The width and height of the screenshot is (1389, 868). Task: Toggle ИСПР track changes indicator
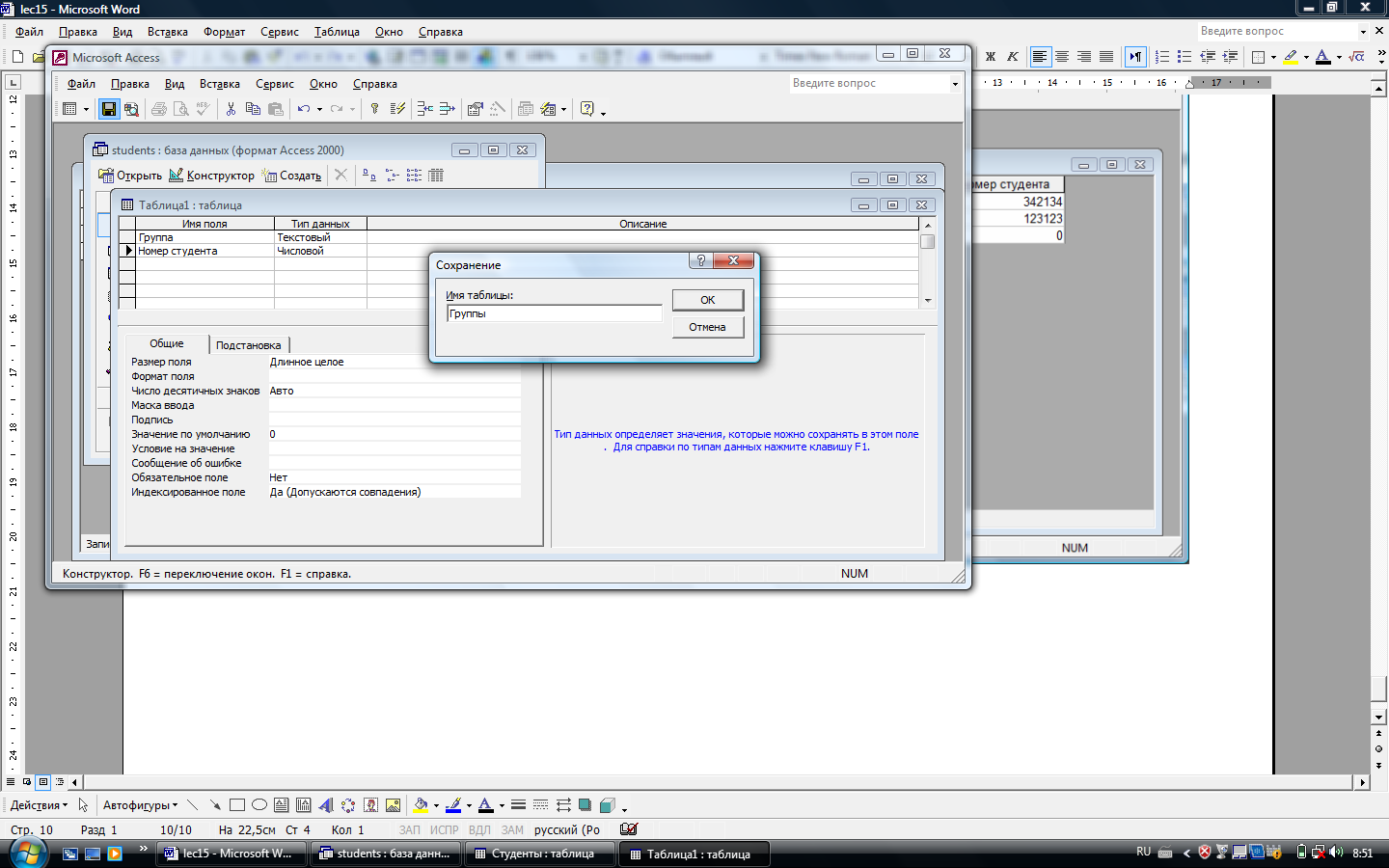(445, 829)
